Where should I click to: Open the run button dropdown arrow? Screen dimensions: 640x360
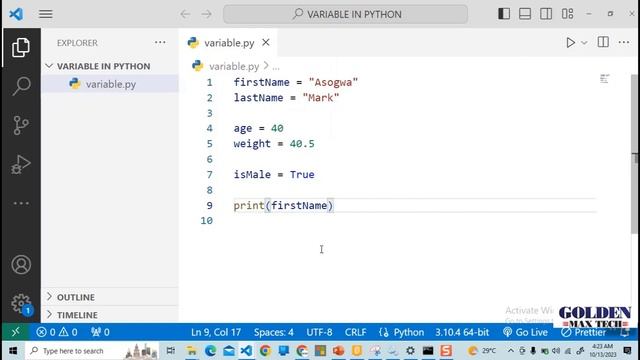[584, 43]
